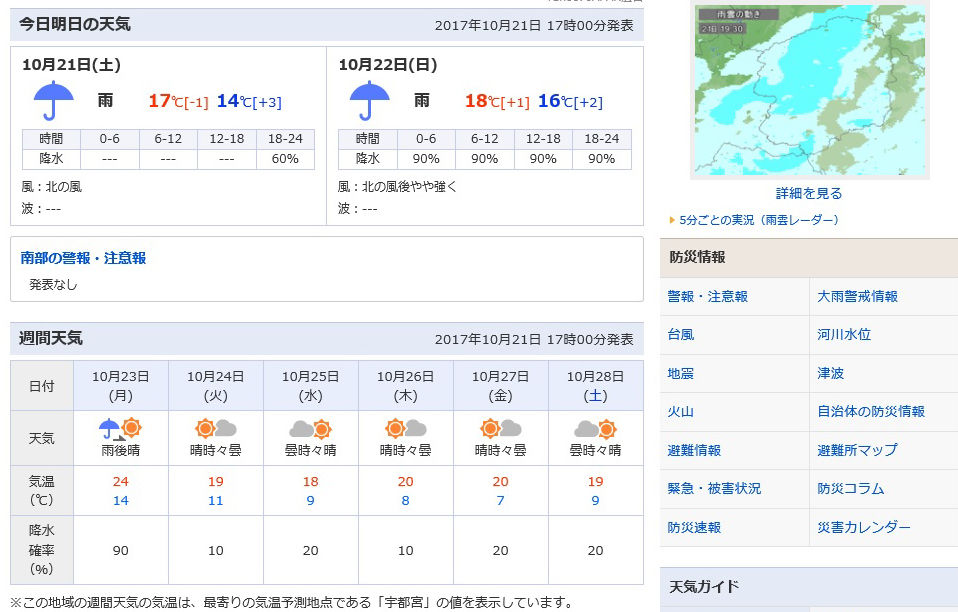
Task: Open 警報・注意報 in the 防災情報 list
Action: (x=708, y=297)
